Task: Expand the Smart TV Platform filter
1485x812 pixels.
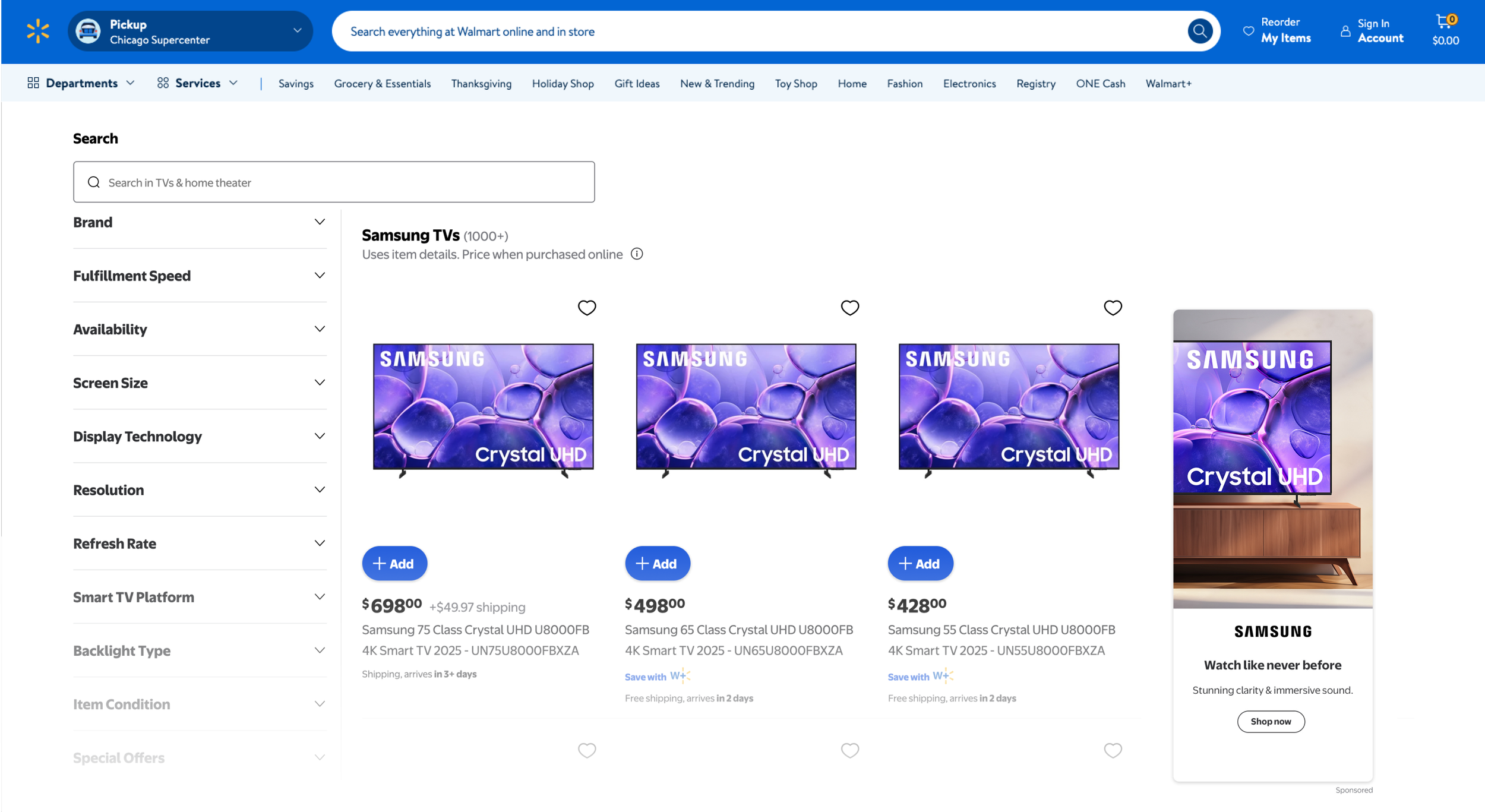Action: point(200,596)
